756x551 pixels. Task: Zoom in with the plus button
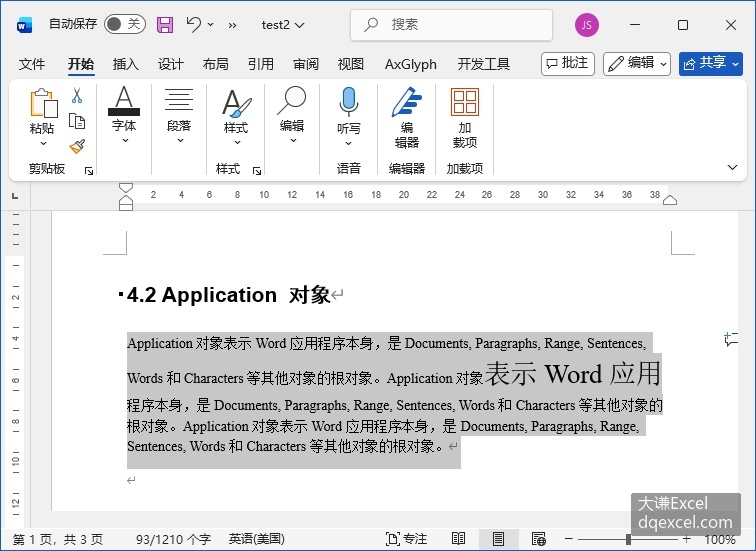(x=687, y=538)
